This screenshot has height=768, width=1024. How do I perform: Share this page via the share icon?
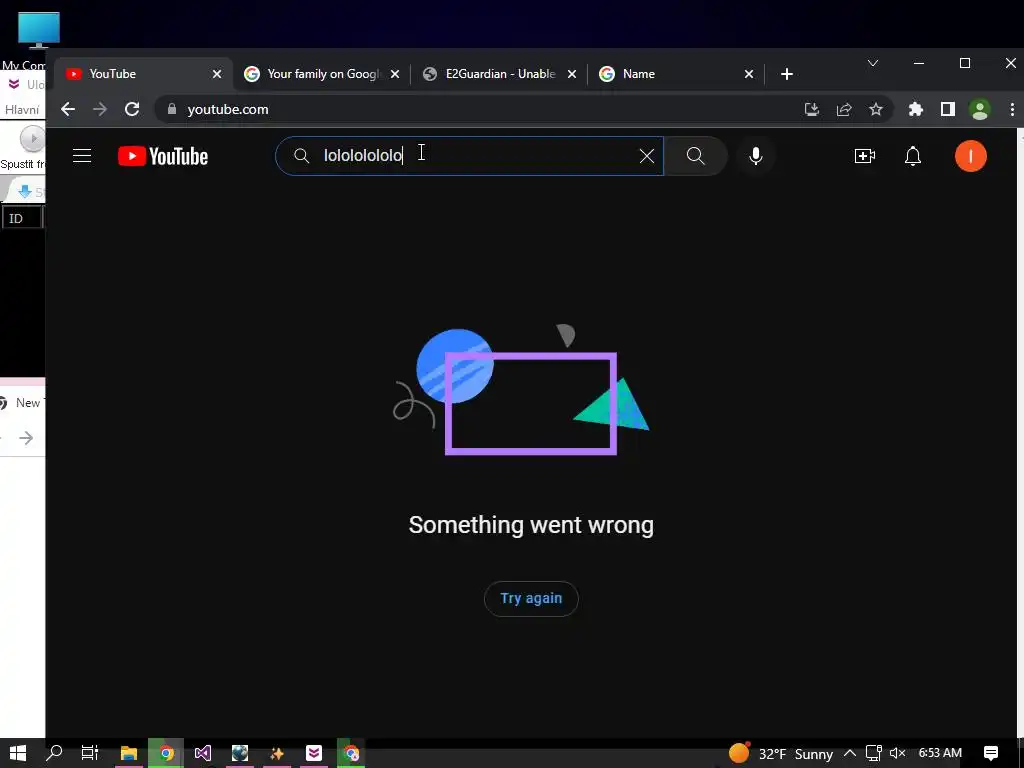844,109
